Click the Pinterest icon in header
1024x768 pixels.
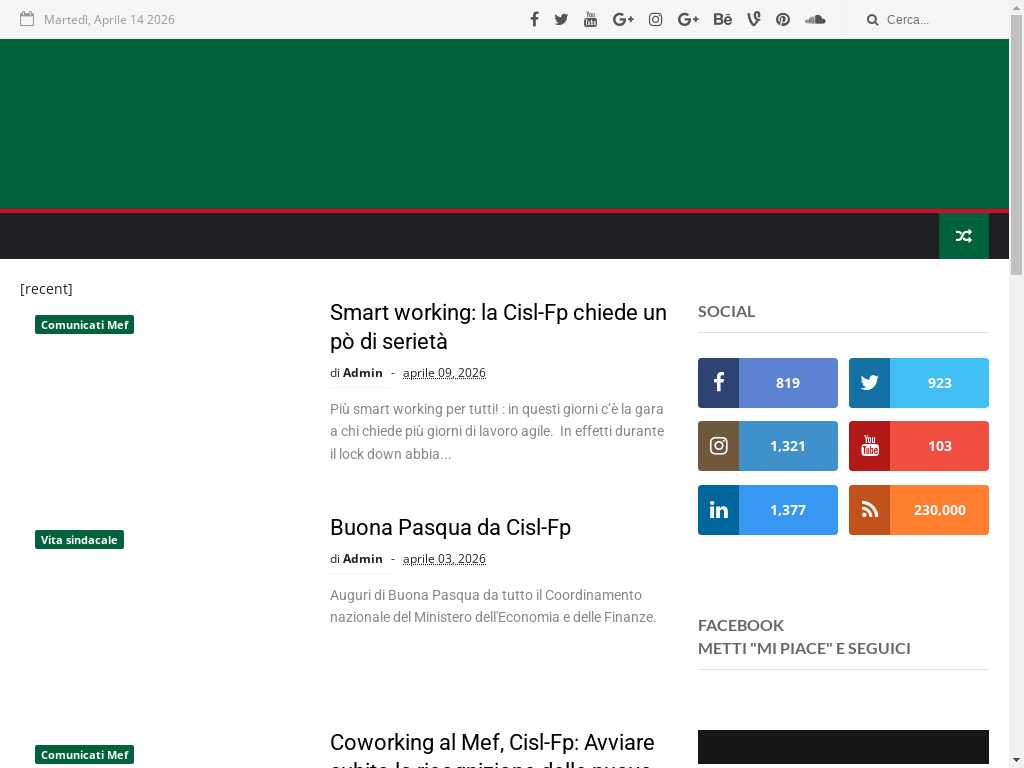pyautogui.click(x=783, y=19)
